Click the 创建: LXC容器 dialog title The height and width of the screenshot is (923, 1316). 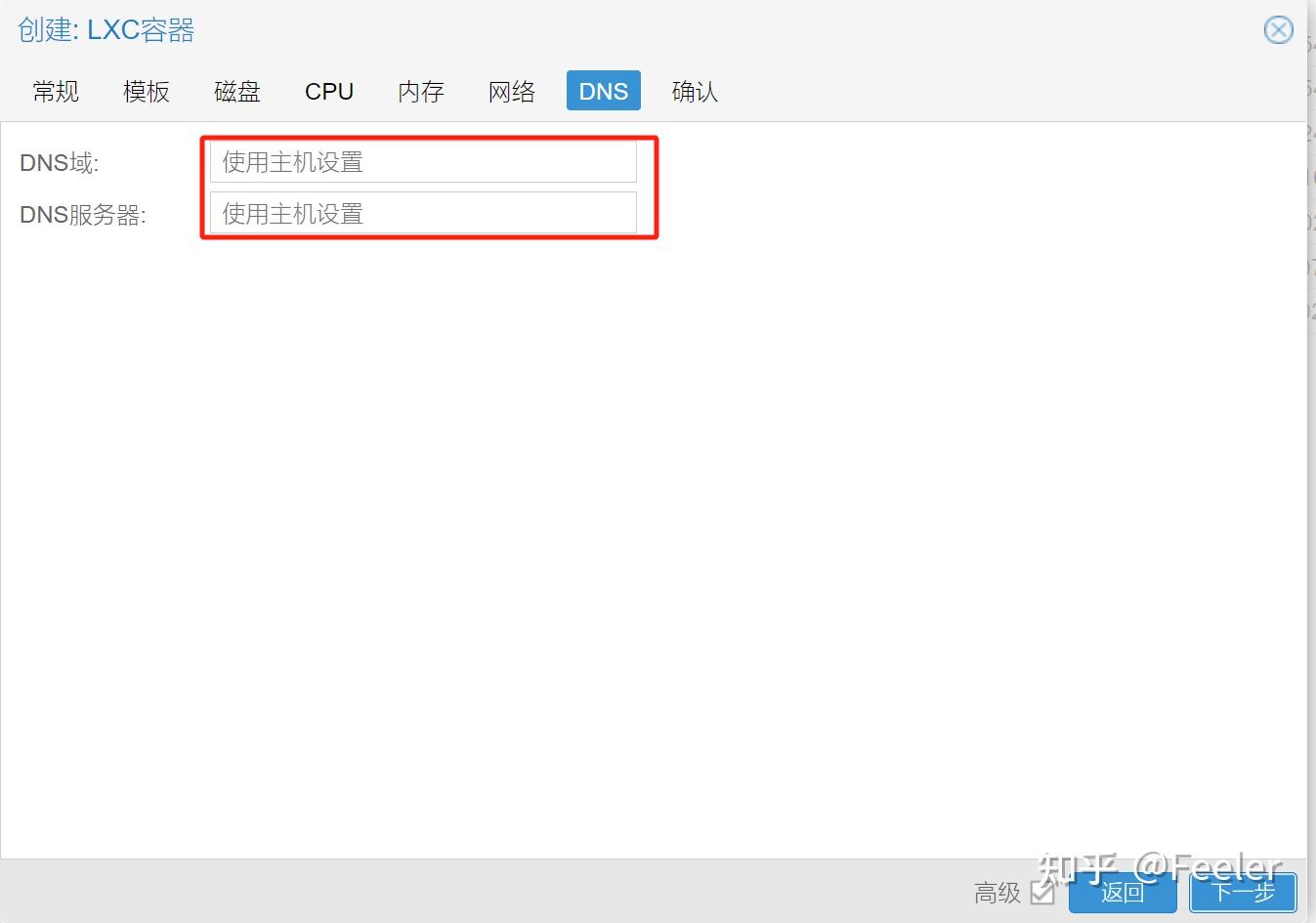(x=105, y=30)
